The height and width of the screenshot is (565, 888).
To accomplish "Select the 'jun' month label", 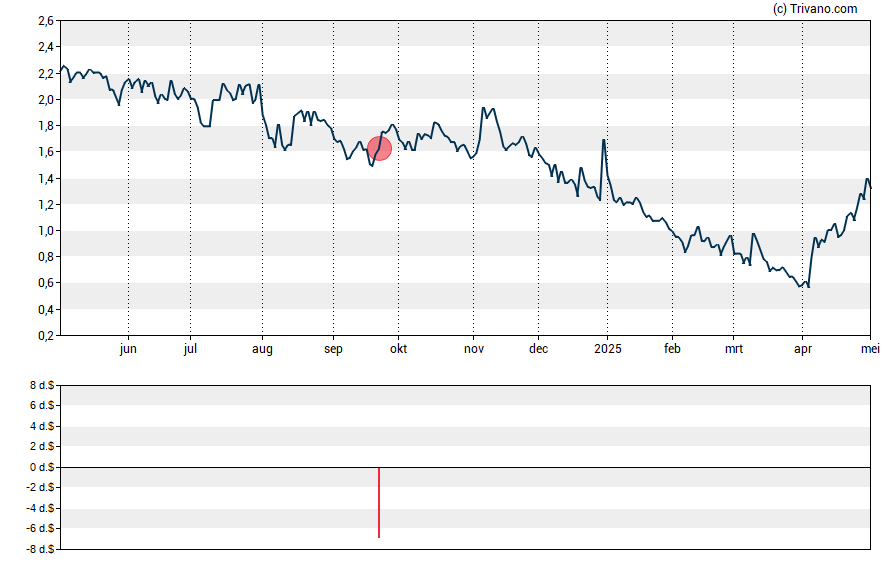I will pyautogui.click(x=128, y=349).
